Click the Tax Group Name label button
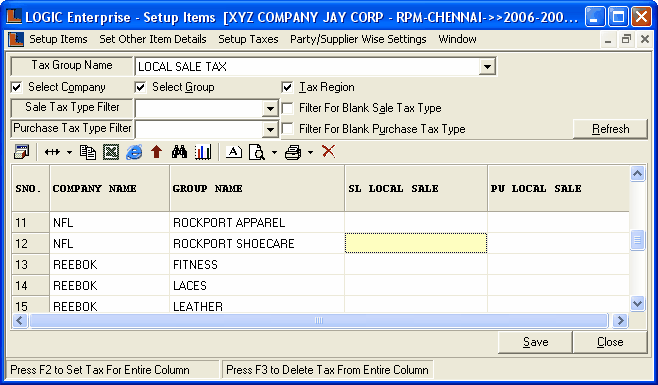Screen dimensions: 658x385 coord(72,66)
